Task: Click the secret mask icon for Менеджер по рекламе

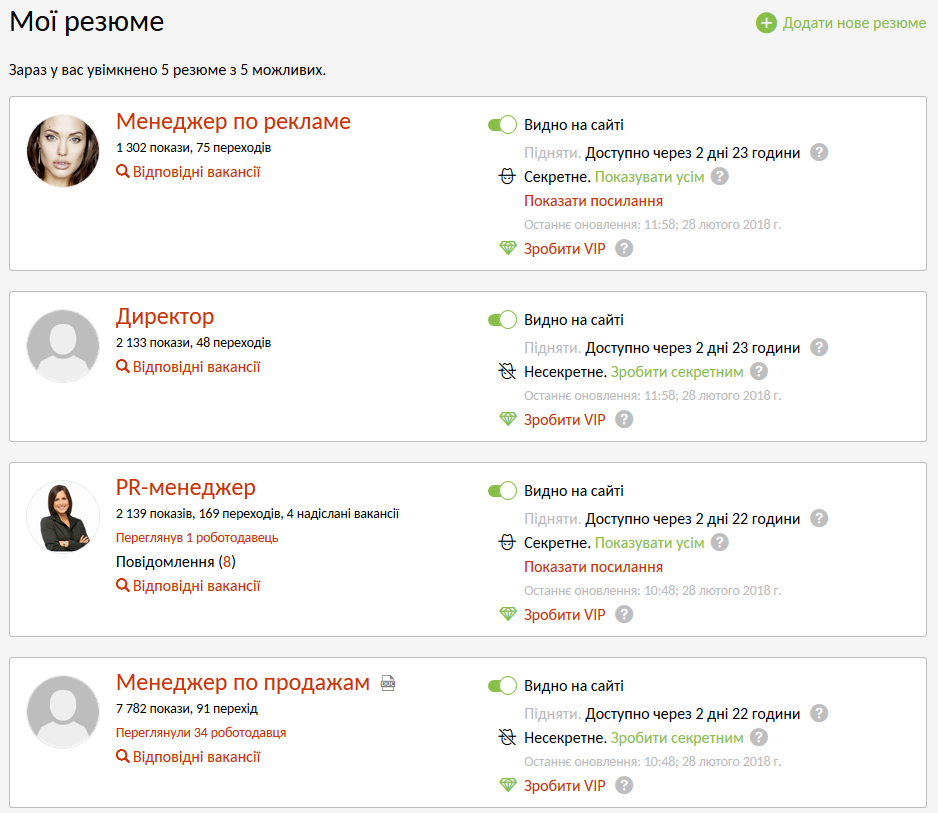Action: pos(508,177)
